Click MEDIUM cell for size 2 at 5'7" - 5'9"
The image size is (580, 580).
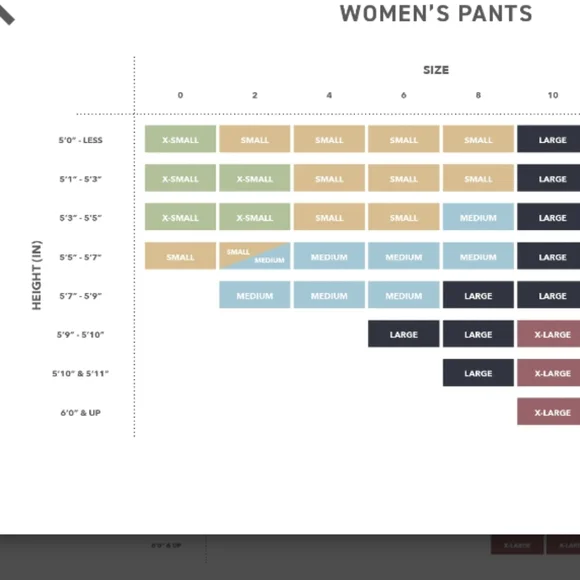click(254, 295)
